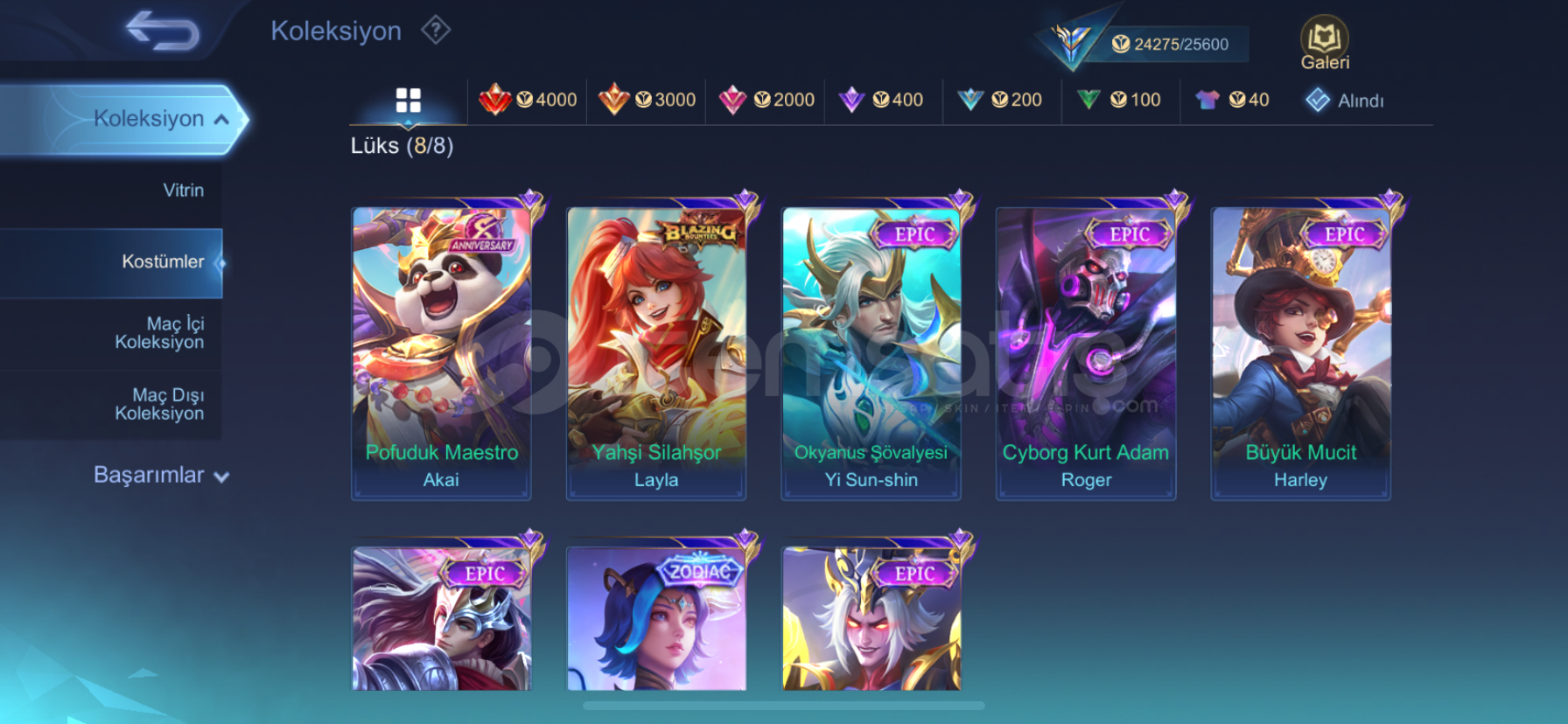Open Maç İçi Koleksiyon section
This screenshot has width=1568, height=724.
[x=111, y=333]
